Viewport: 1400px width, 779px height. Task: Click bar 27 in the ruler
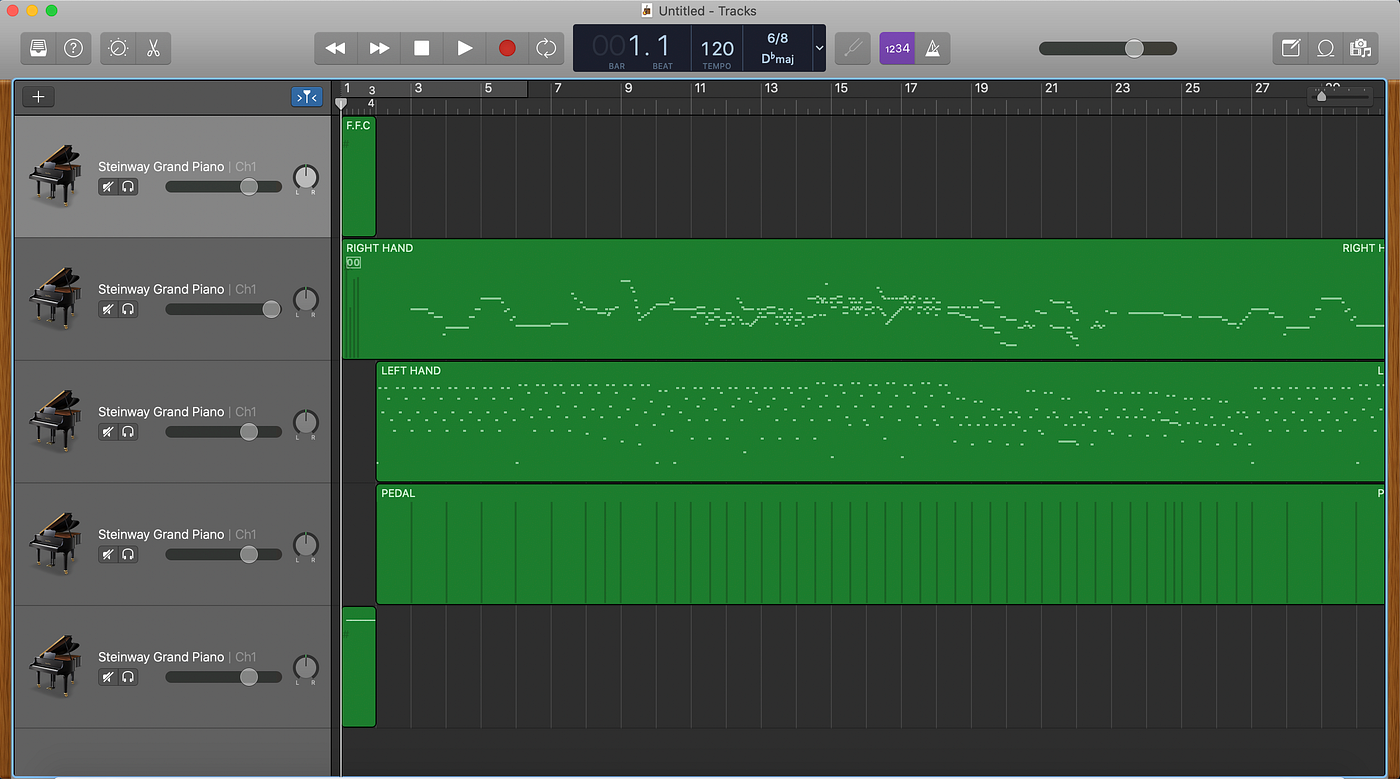(1262, 88)
